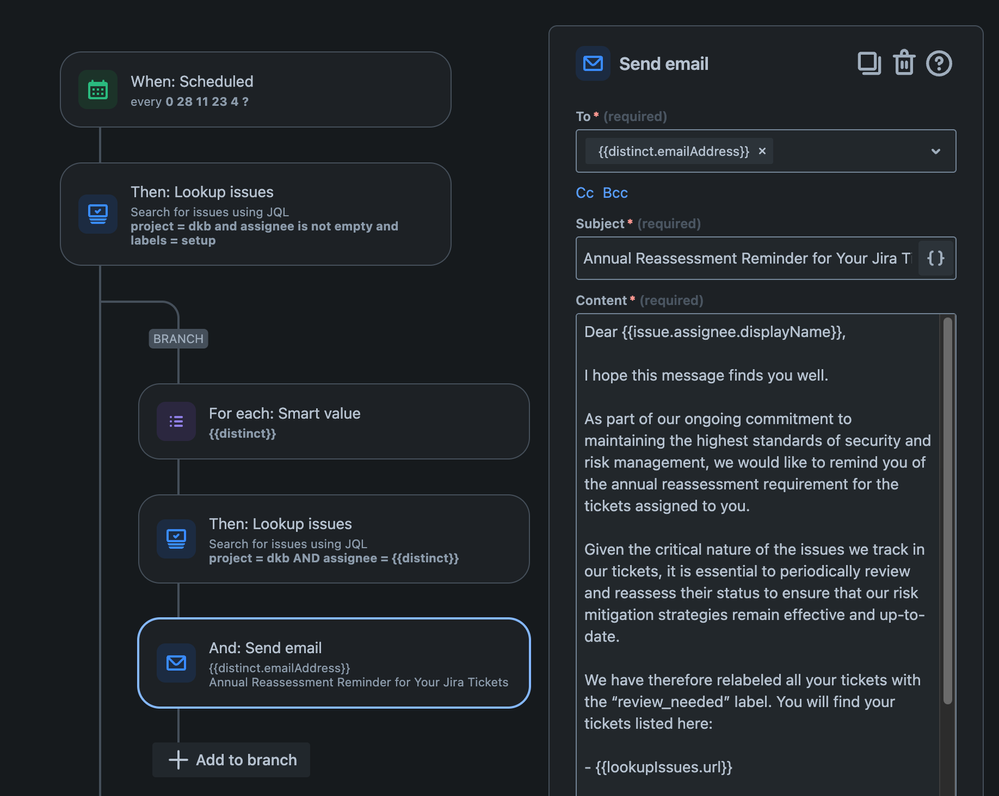The width and height of the screenshot is (999, 796).
Task: Click the branch Lookup issues monitor icon
Action: tap(176, 539)
